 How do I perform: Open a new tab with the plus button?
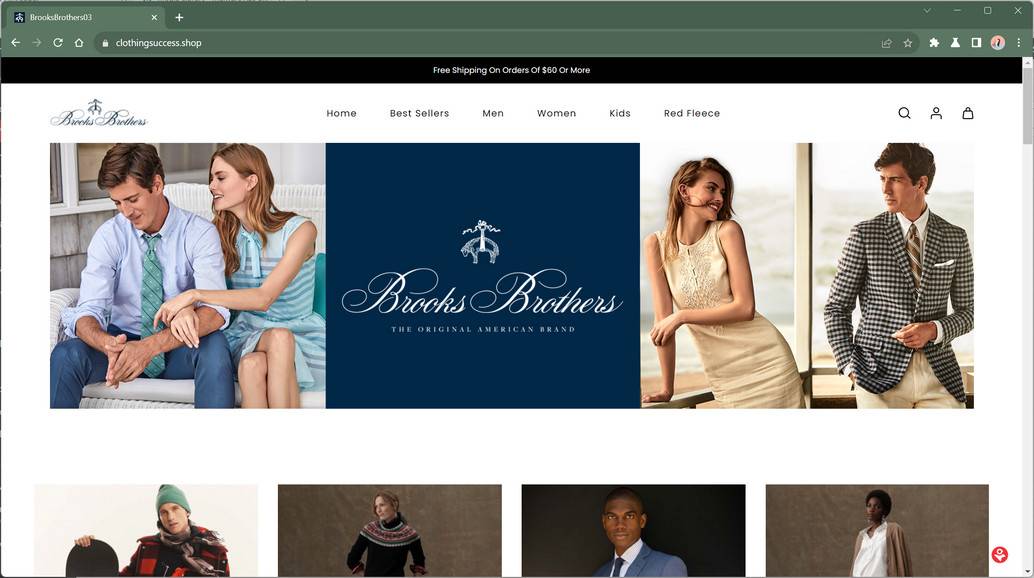pyautogui.click(x=178, y=17)
